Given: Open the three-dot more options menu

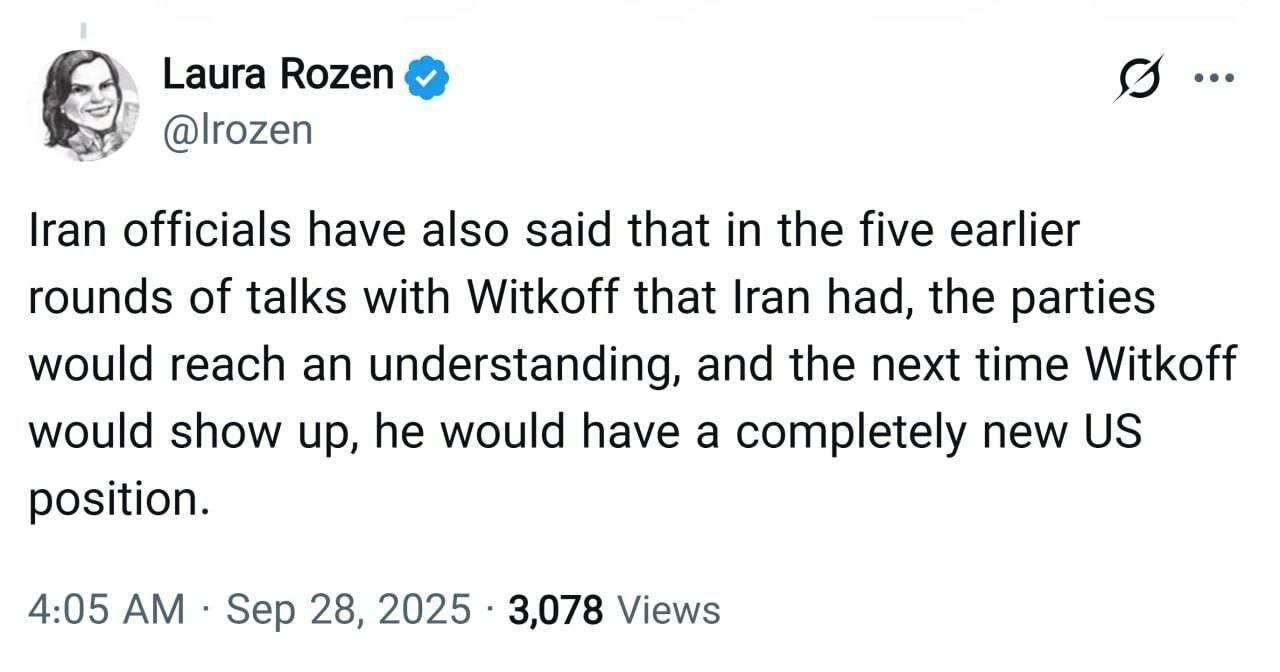Looking at the screenshot, I should point(1214,78).
